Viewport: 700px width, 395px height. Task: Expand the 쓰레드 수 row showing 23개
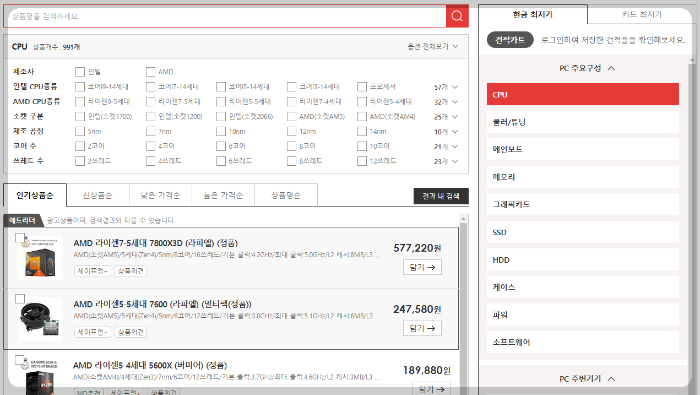coord(446,161)
